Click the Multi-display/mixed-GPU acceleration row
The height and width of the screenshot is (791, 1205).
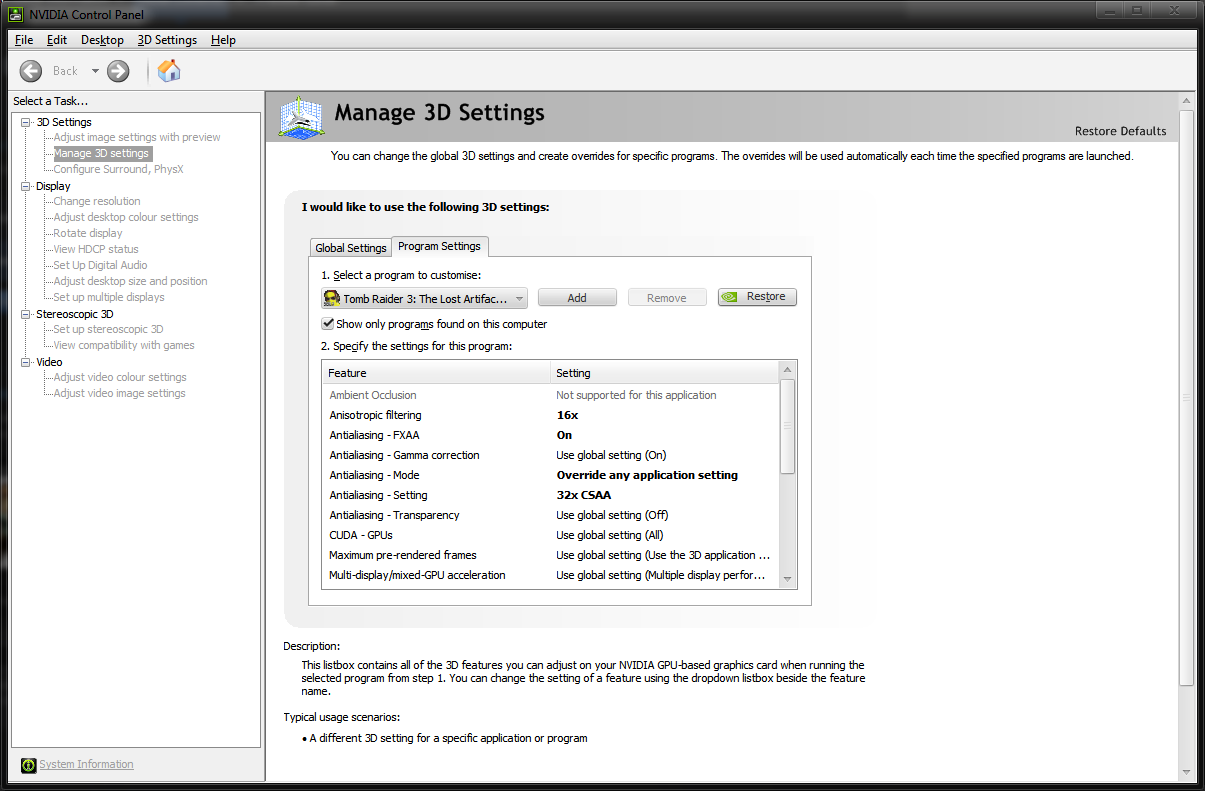pos(551,575)
